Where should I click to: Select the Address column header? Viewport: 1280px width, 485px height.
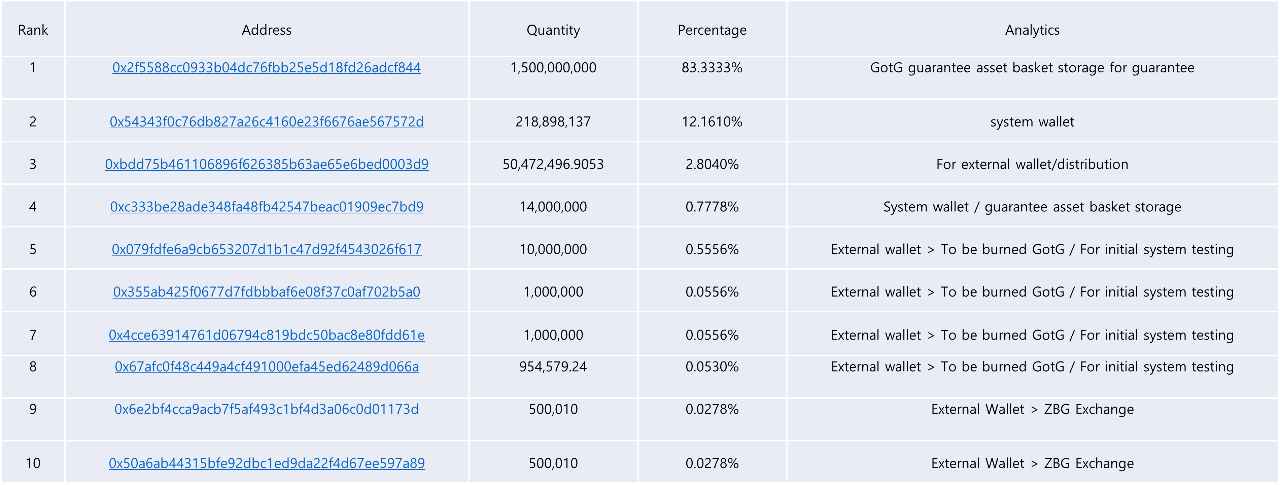[x=266, y=30]
